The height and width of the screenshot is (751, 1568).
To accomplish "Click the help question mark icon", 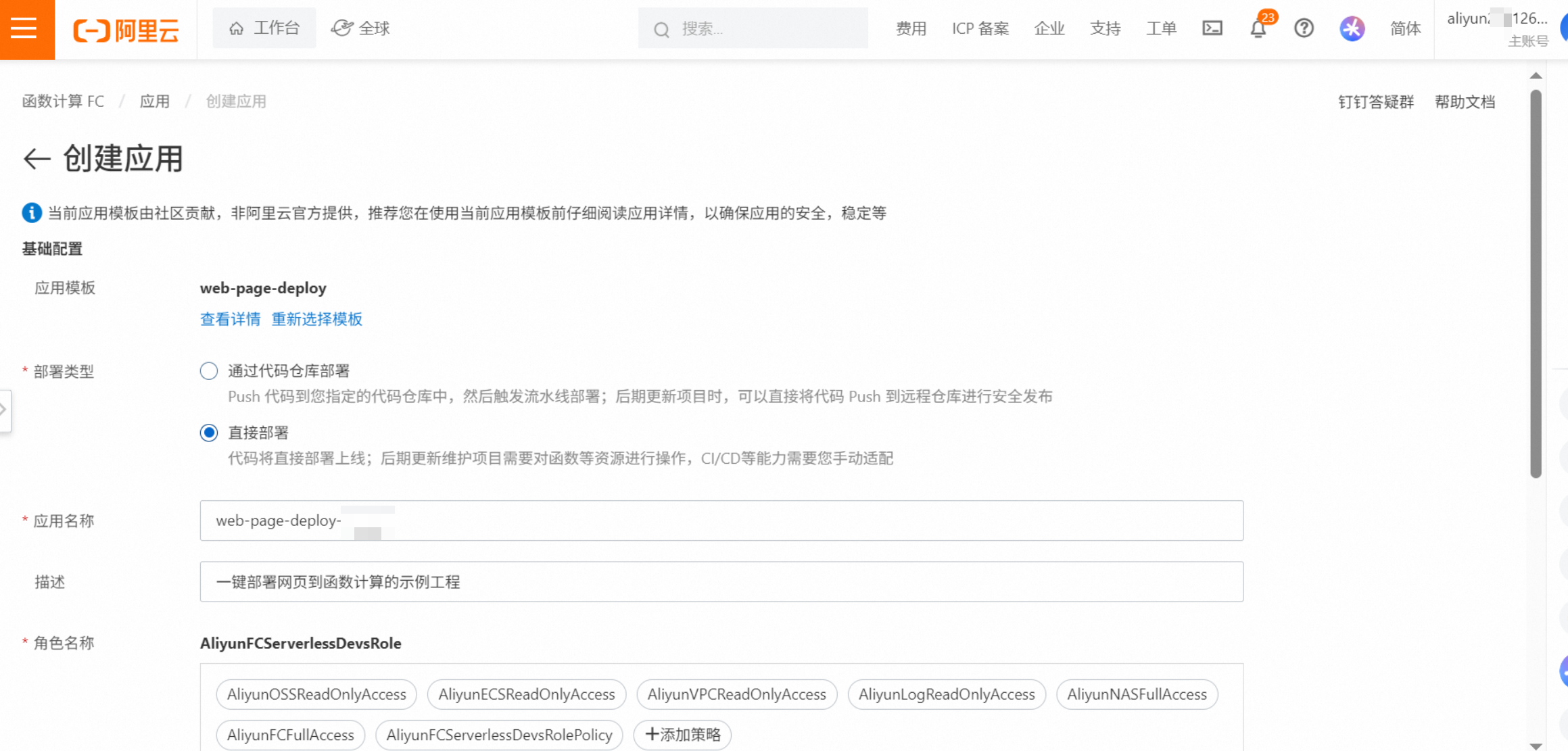I will point(1304,28).
